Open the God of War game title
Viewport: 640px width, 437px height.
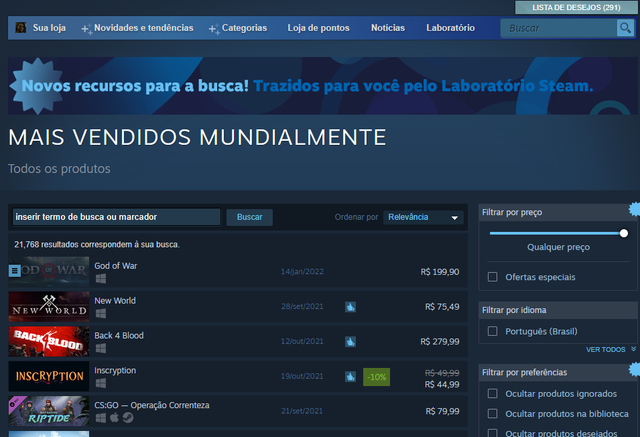(116, 266)
